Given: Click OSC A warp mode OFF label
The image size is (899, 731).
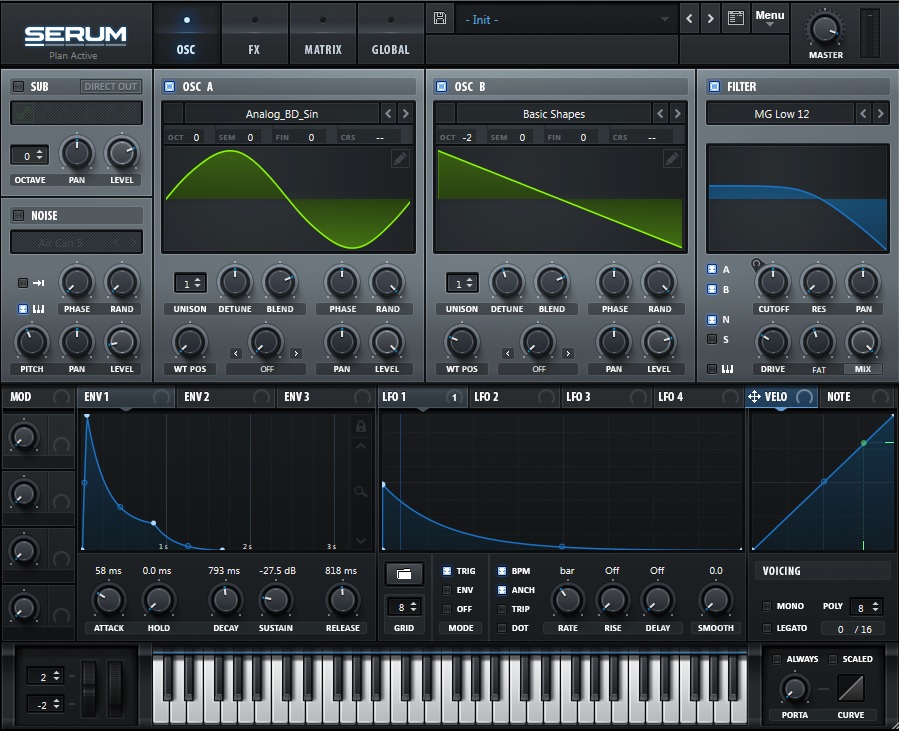Looking at the screenshot, I should pos(267,369).
